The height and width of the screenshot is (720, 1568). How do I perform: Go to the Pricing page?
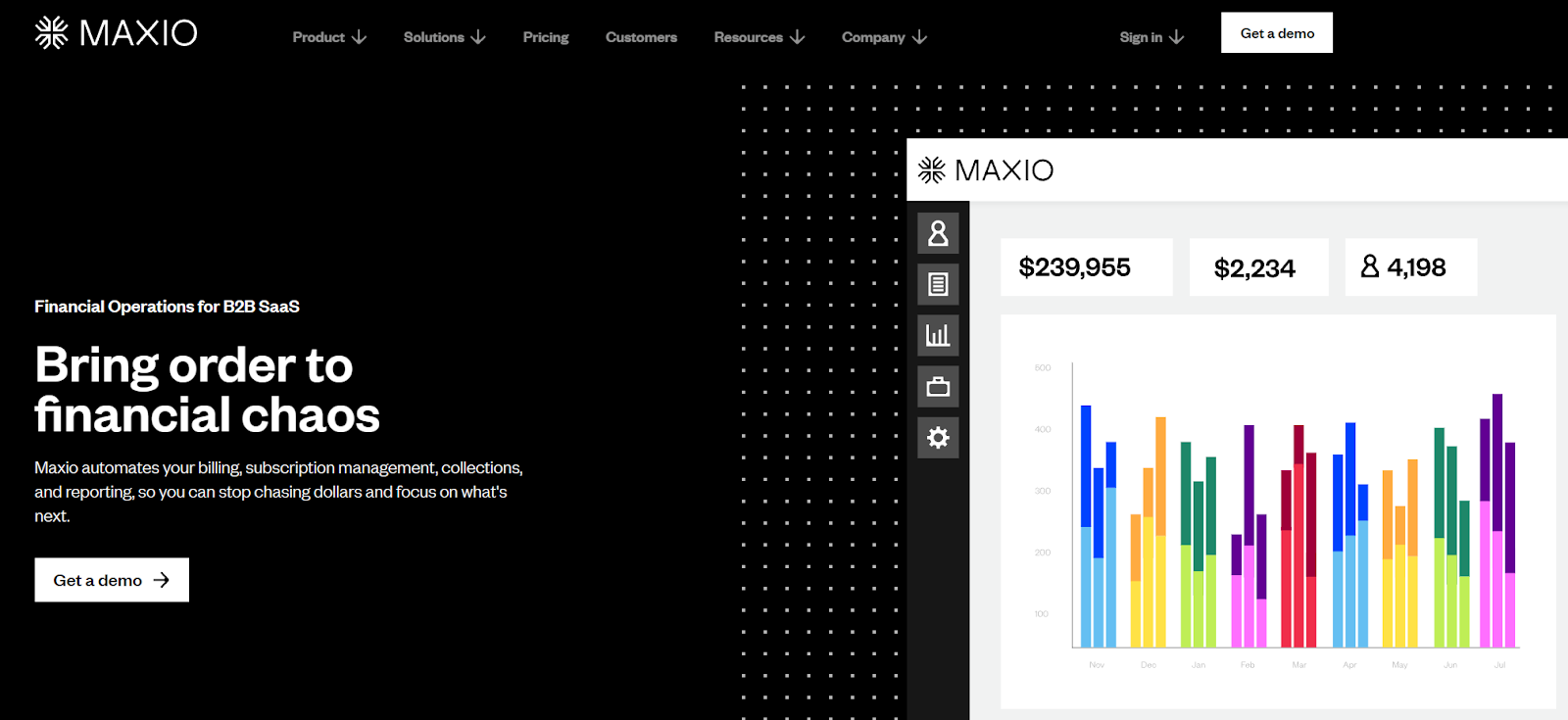(x=546, y=37)
